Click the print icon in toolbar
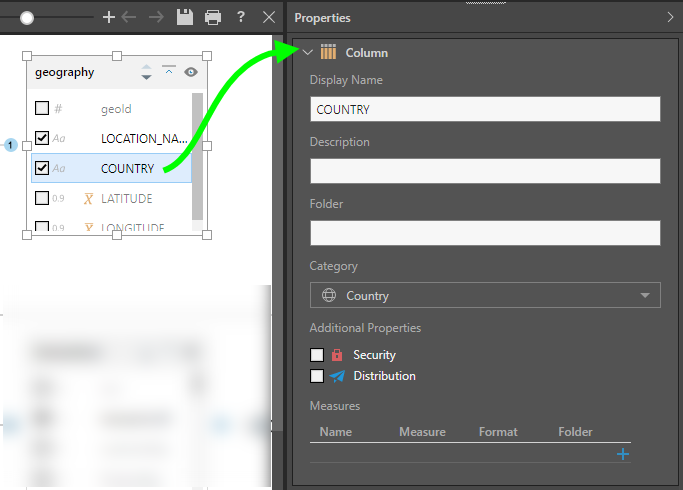The height and width of the screenshot is (490, 683). [x=212, y=17]
